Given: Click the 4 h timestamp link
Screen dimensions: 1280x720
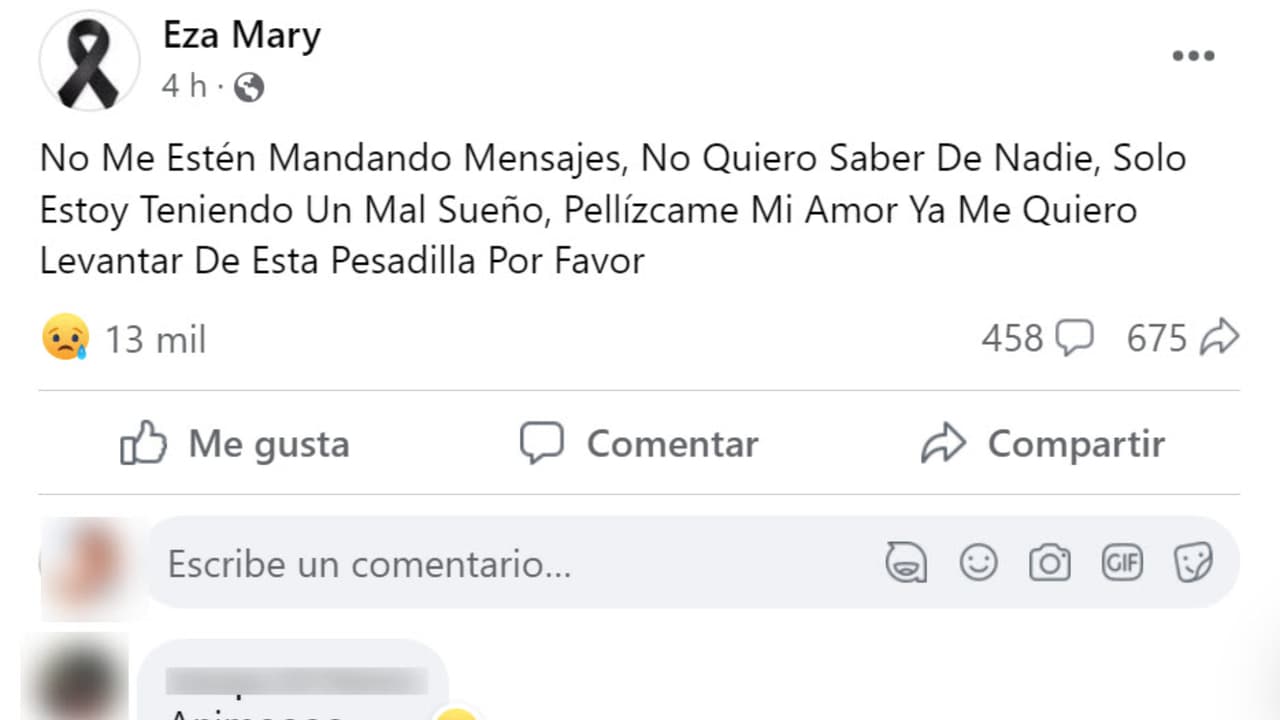Looking at the screenshot, I should tap(180, 87).
